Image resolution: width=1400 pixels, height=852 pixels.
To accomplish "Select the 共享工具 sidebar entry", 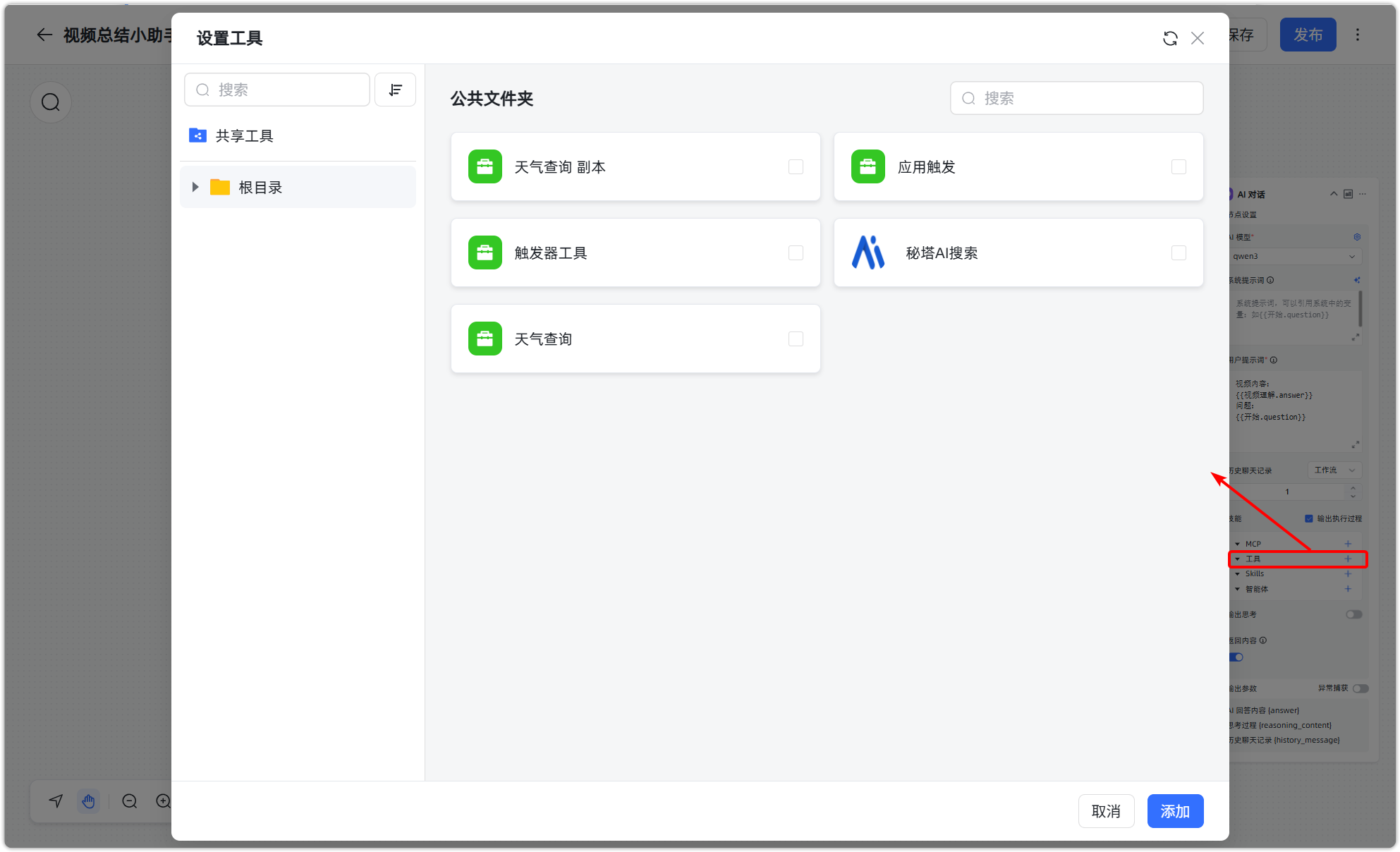I will tap(245, 135).
